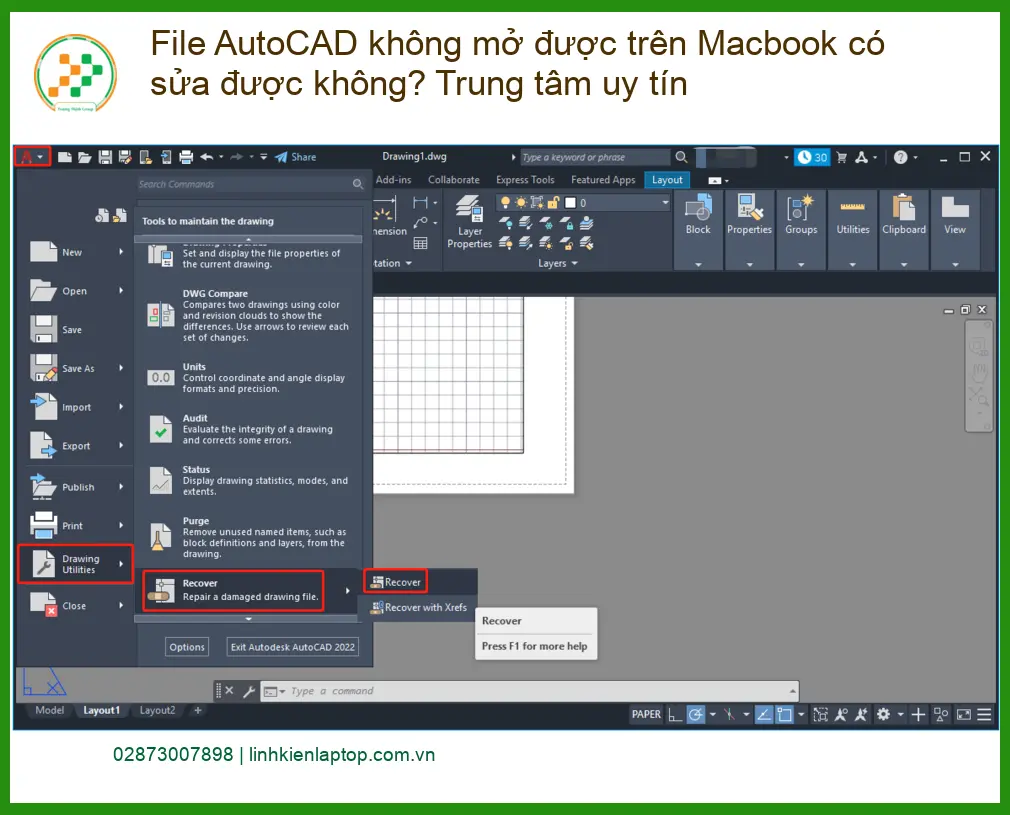The height and width of the screenshot is (815, 1010).
Task: Click the Recent Documents icon in application menu
Action: [102, 215]
